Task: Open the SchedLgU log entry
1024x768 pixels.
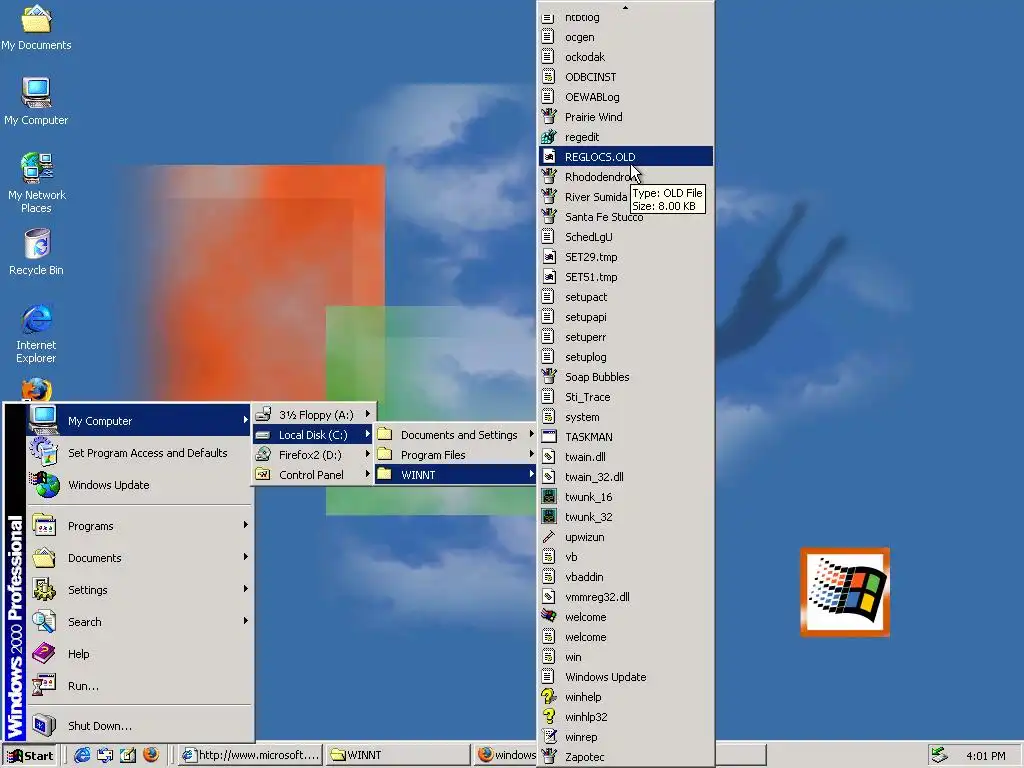Action: tap(626, 237)
